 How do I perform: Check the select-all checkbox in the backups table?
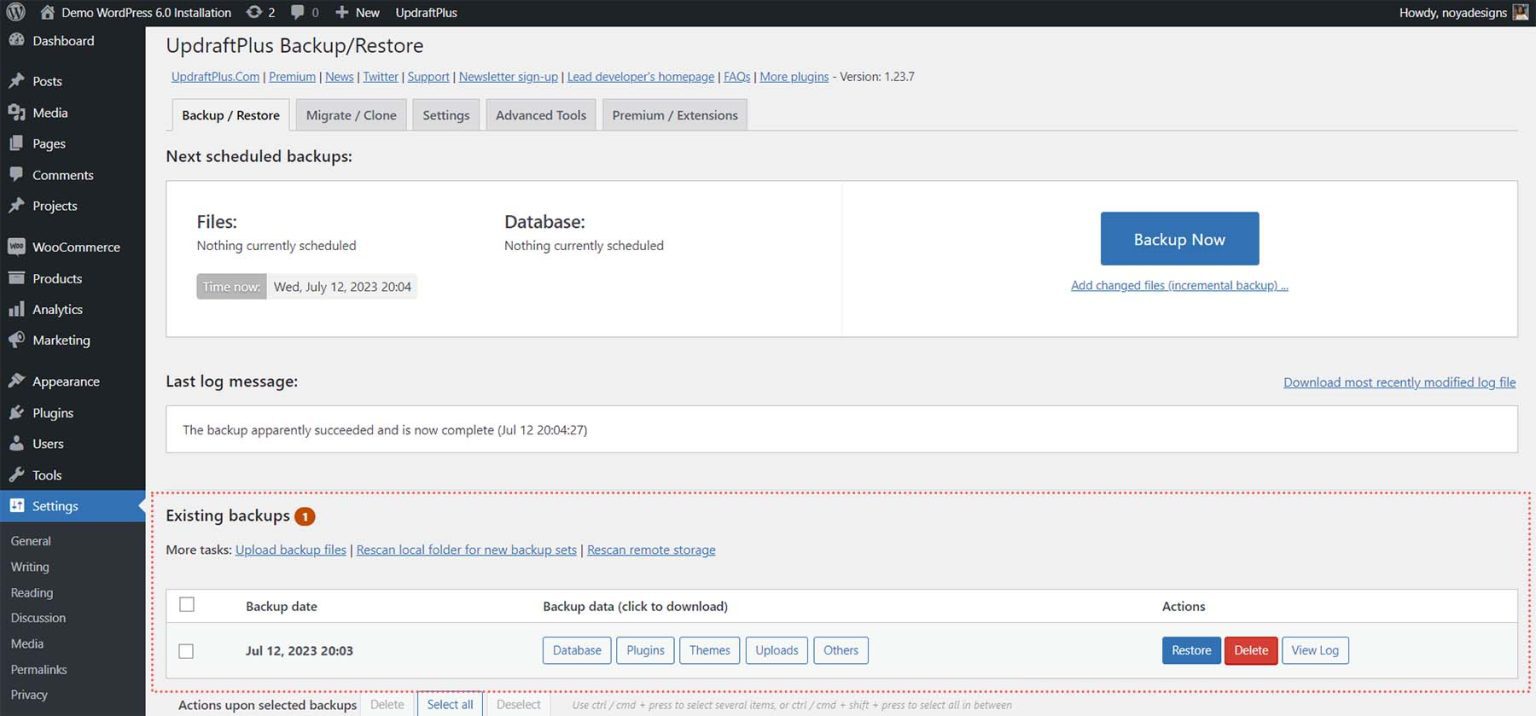(187, 604)
